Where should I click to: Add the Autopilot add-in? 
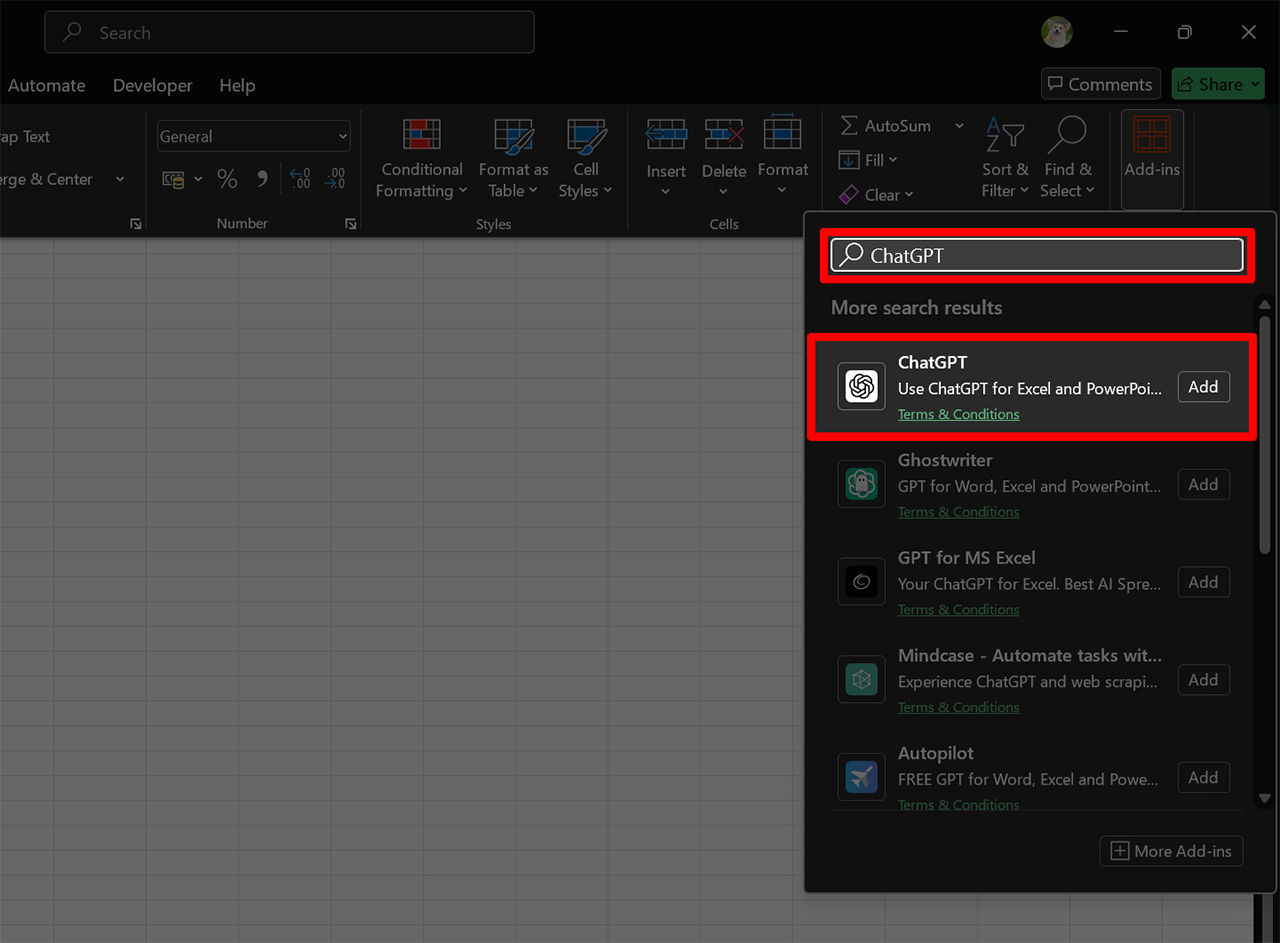1203,778
